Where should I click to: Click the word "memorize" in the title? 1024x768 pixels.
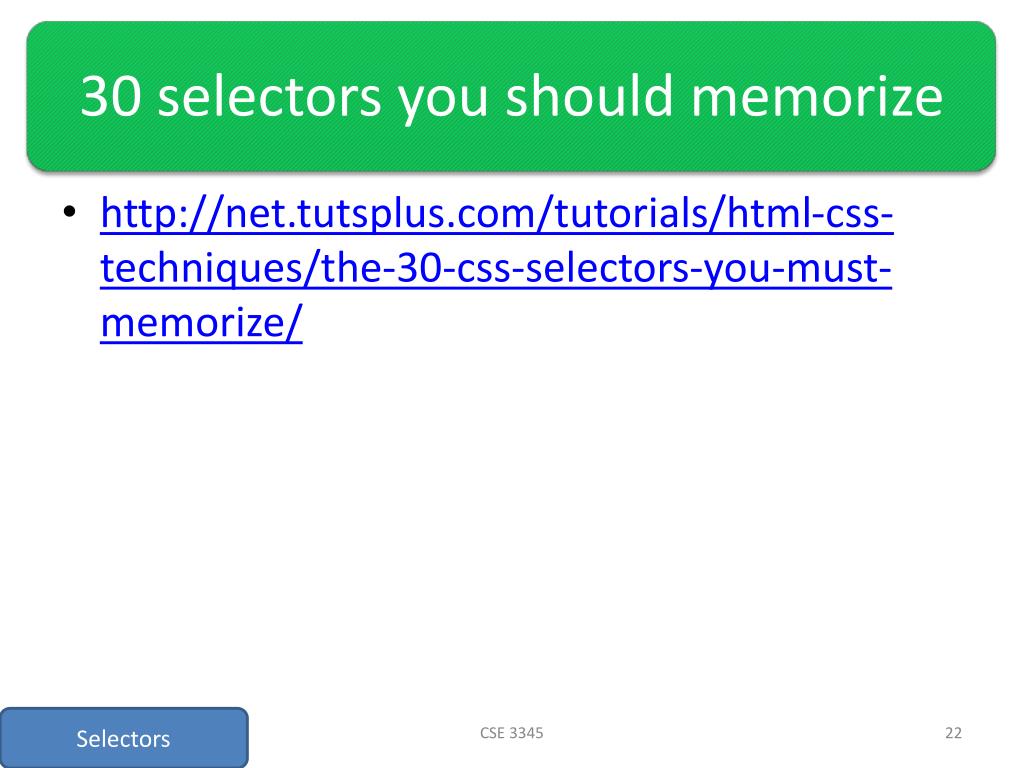tap(817, 96)
